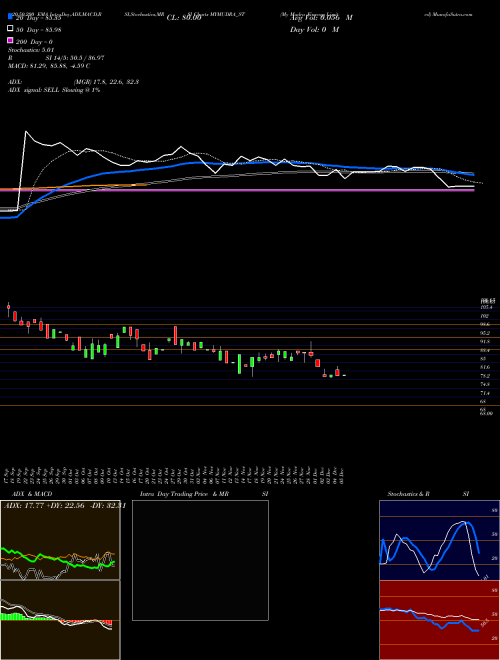Click the blue 20 Day EMA legend swatch
The height and width of the screenshot is (660, 500).
(11, 17)
